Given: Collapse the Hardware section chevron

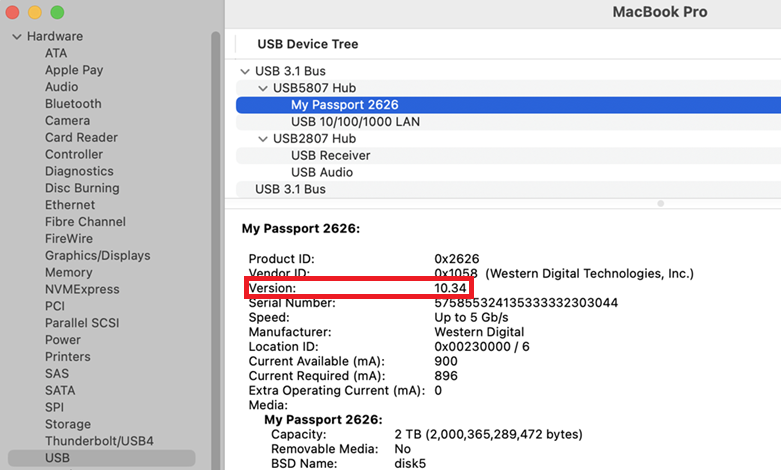Looking at the screenshot, I should 16,37.
